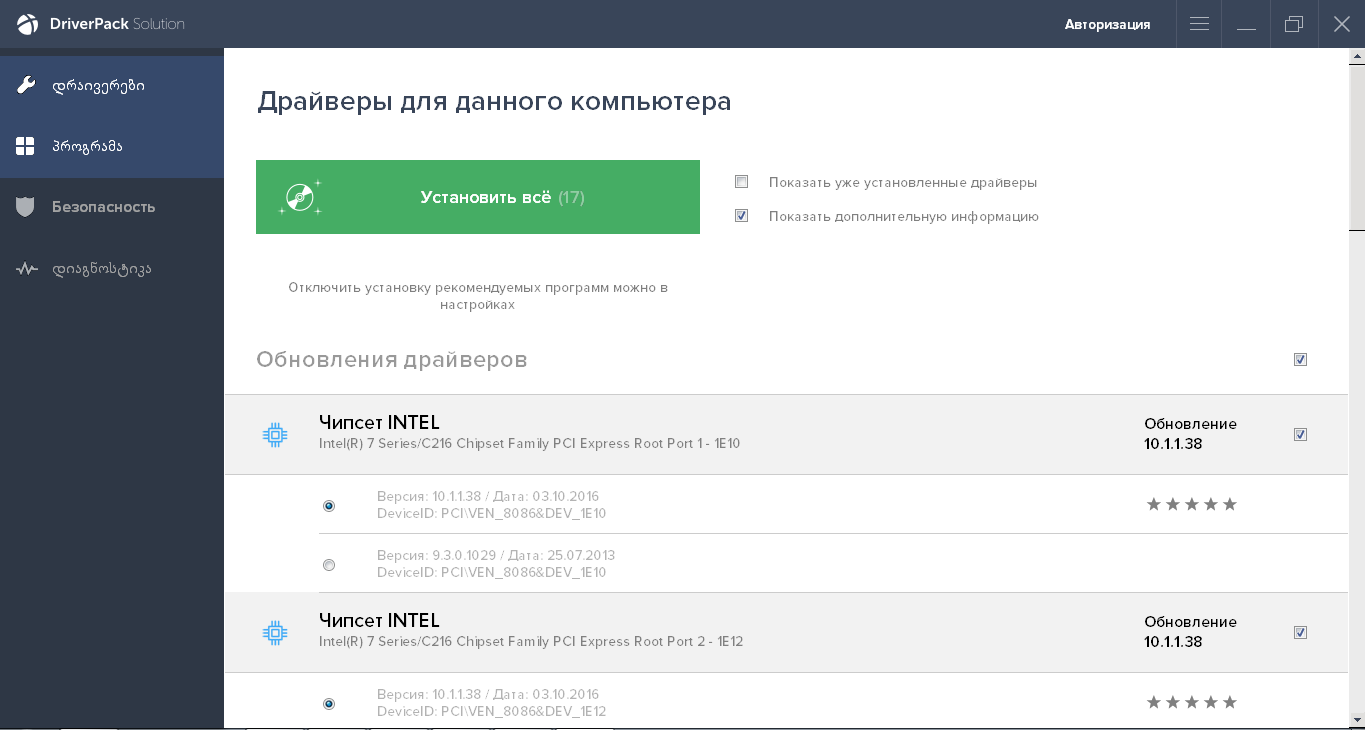Click chip icon for Root Port 1 - 1E10
1365x730 pixels.
tap(275, 434)
